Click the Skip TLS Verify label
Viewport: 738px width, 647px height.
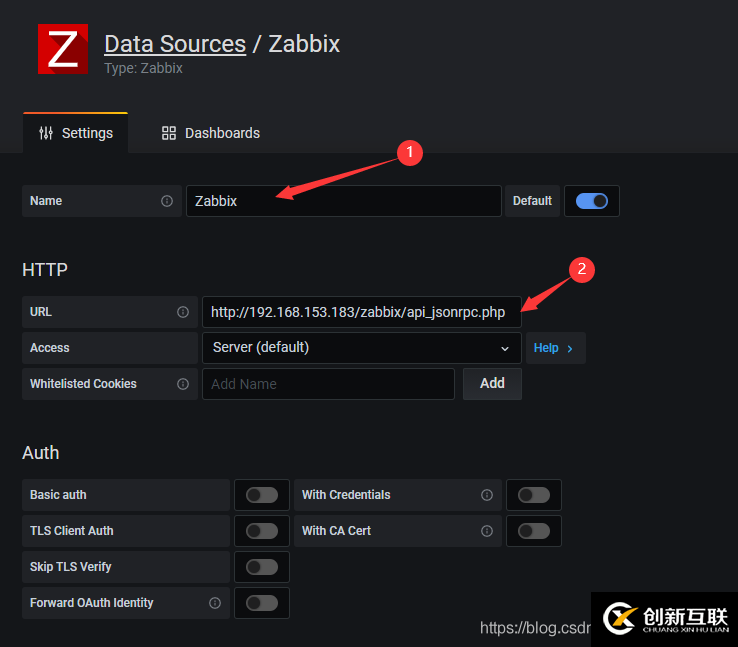click(x=71, y=567)
